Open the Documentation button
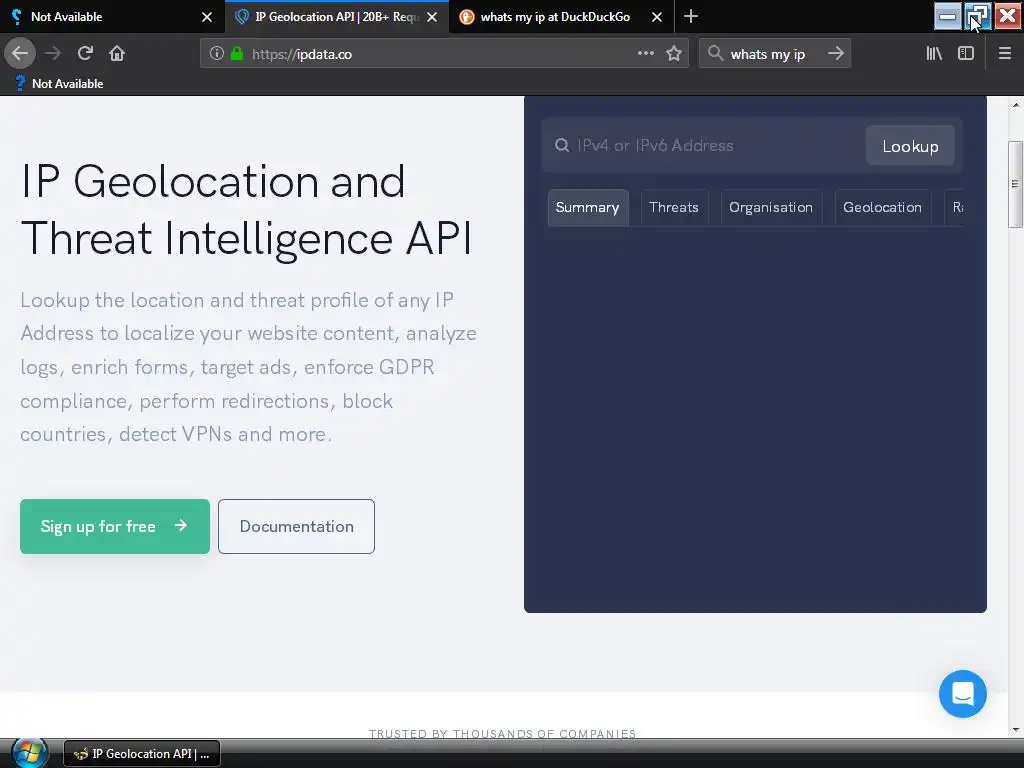This screenshot has width=1024, height=768. coord(296,526)
